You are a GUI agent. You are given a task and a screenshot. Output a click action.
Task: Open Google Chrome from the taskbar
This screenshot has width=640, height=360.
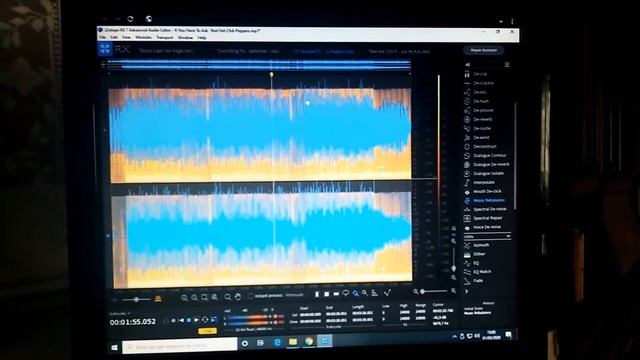[x=309, y=341]
